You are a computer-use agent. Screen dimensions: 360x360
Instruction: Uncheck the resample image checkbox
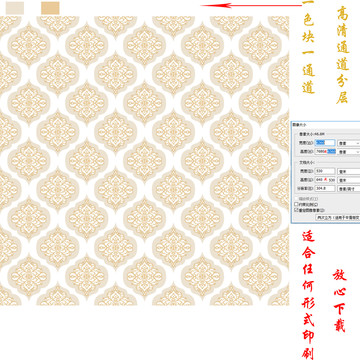(296, 210)
